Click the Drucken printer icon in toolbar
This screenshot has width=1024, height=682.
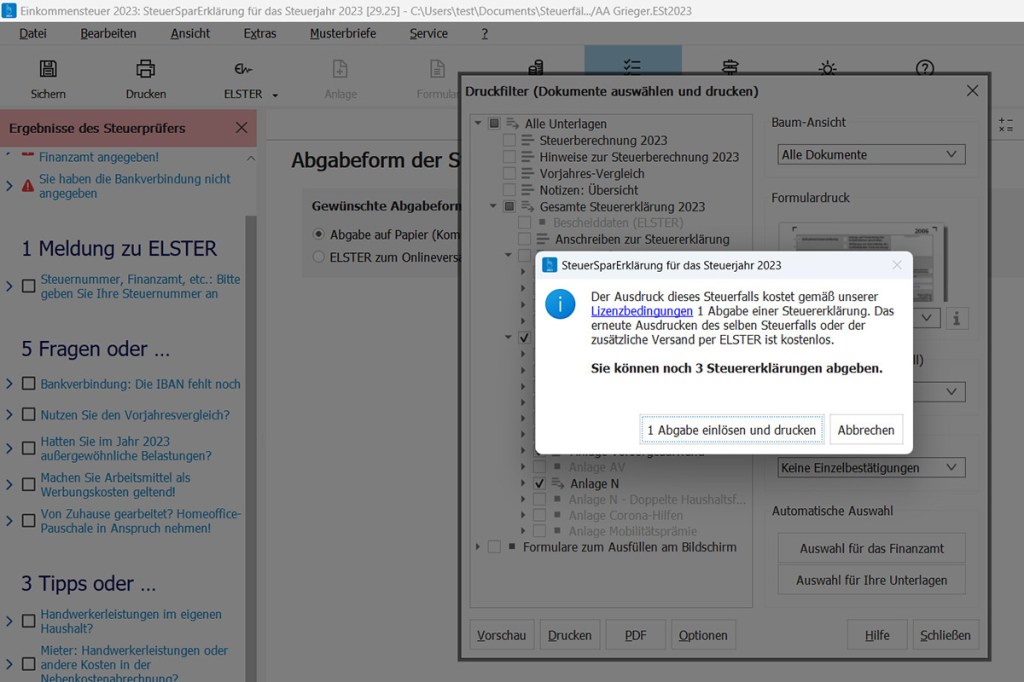146,69
